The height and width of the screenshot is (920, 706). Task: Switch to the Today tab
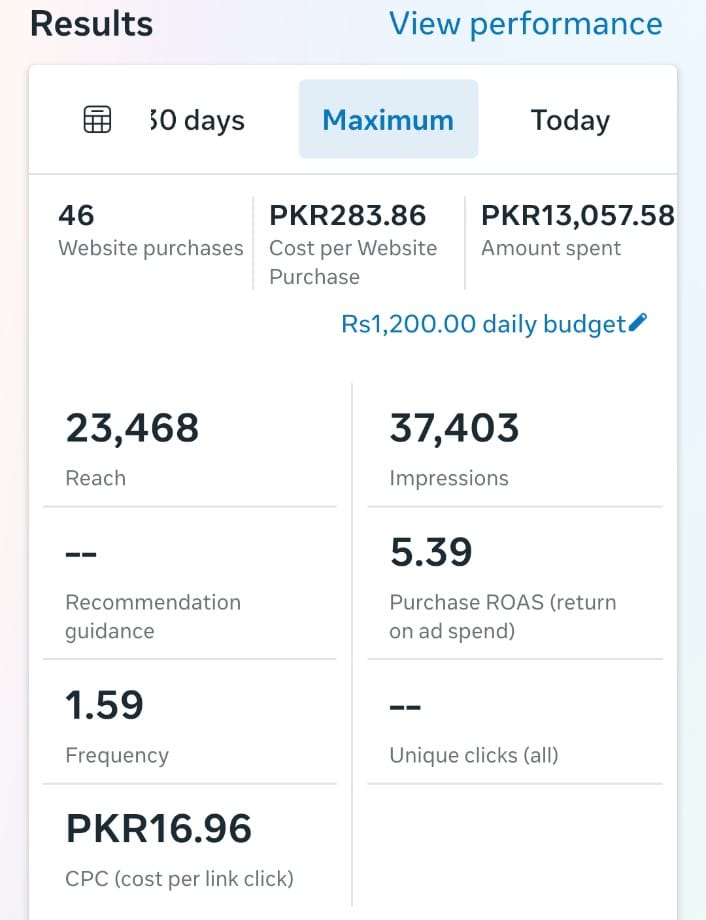570,120
